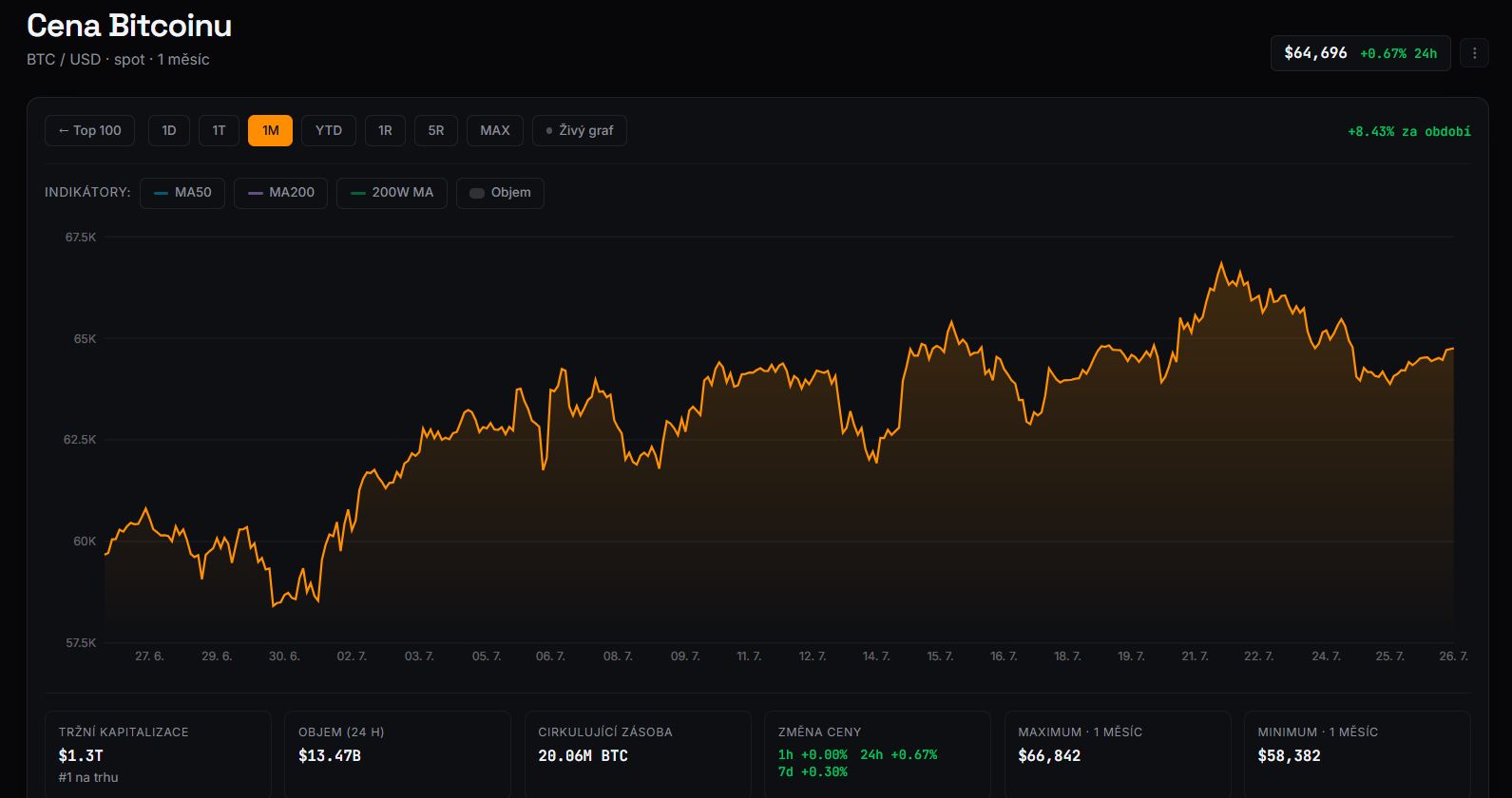The width and height of the screenshot is (1512, 798).
Task: Click the $66,842 monthly maximum value
Action: coord(1049,756)
